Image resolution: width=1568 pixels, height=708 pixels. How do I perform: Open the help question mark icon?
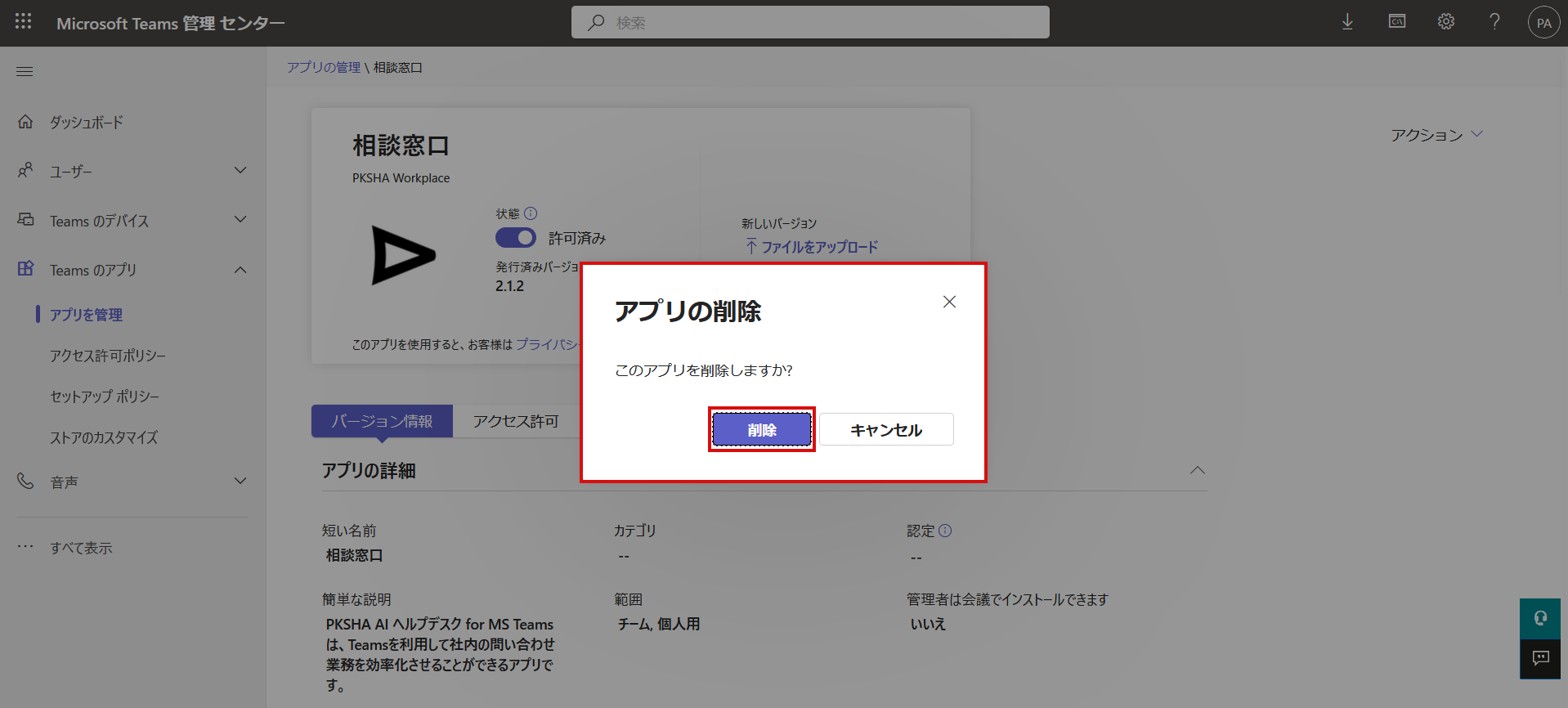pos(1494,22)
